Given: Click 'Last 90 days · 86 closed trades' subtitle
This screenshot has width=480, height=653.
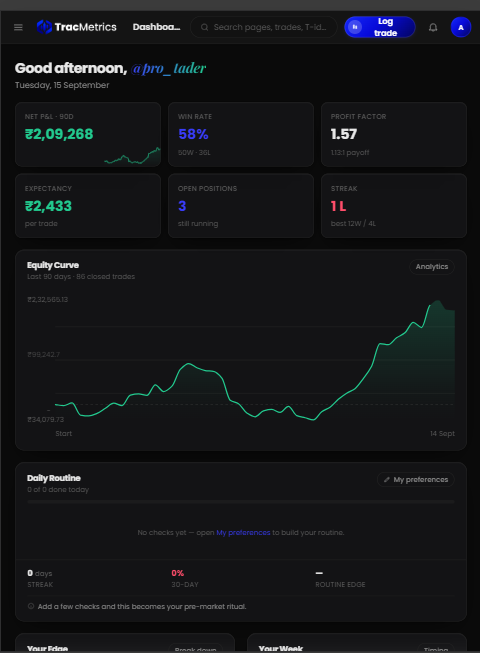Looking at the screenshot, I should tap(81, 277).
